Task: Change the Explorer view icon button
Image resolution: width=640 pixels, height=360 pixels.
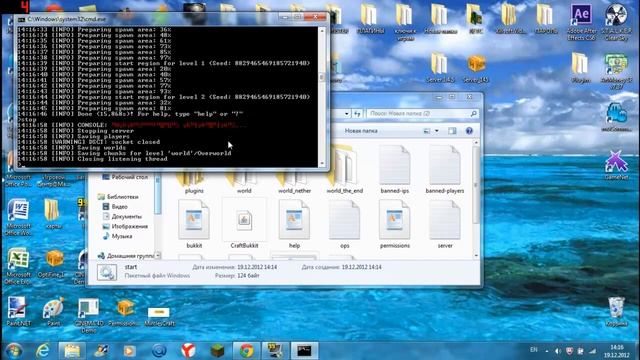Action: [427, 131]
